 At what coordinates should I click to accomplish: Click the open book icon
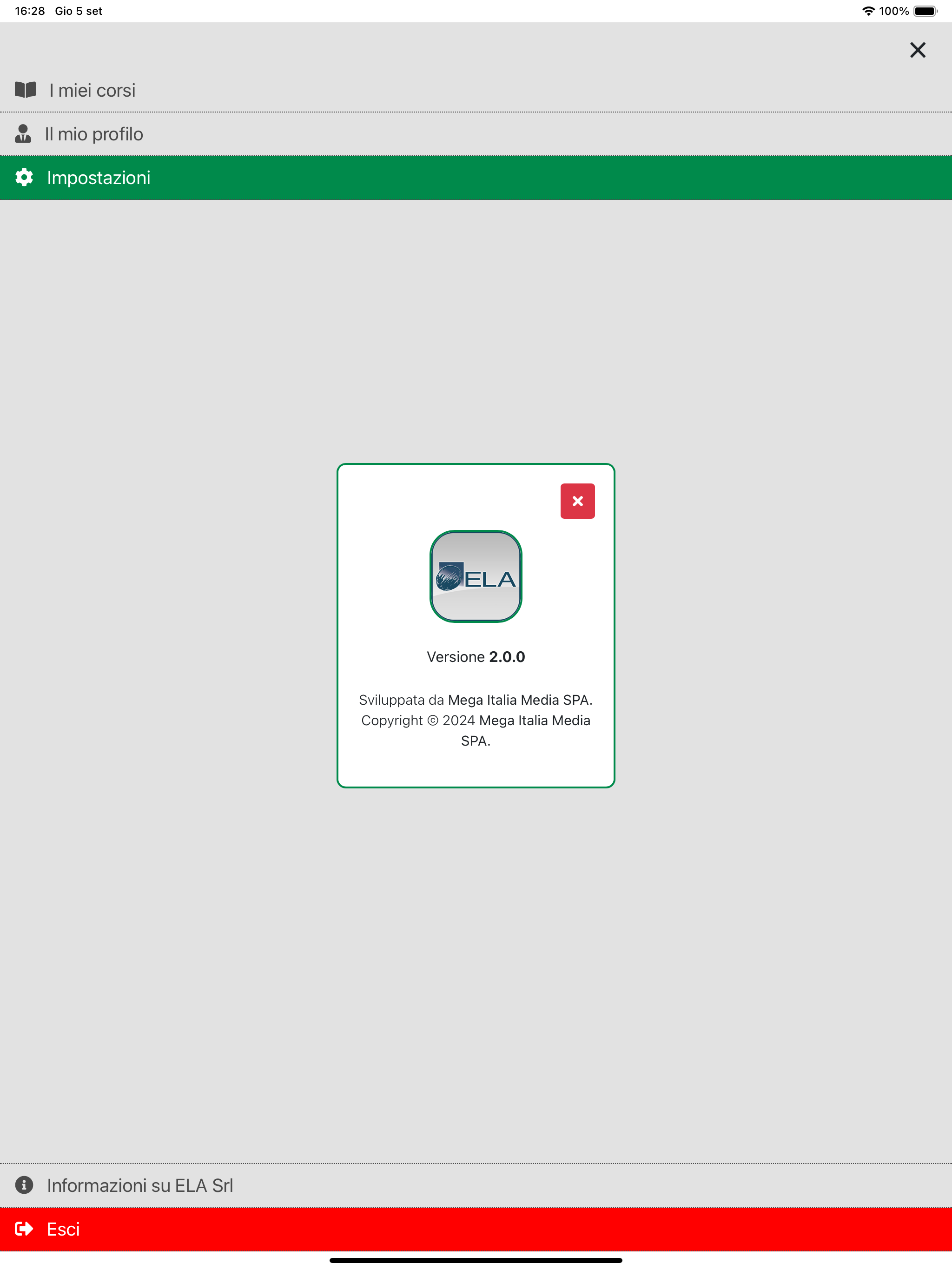coord(25,90)
